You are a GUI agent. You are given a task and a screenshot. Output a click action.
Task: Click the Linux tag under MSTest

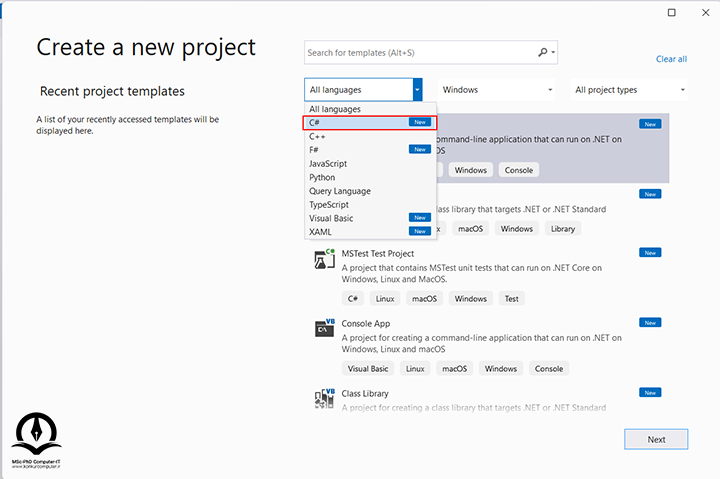[385, 299]
